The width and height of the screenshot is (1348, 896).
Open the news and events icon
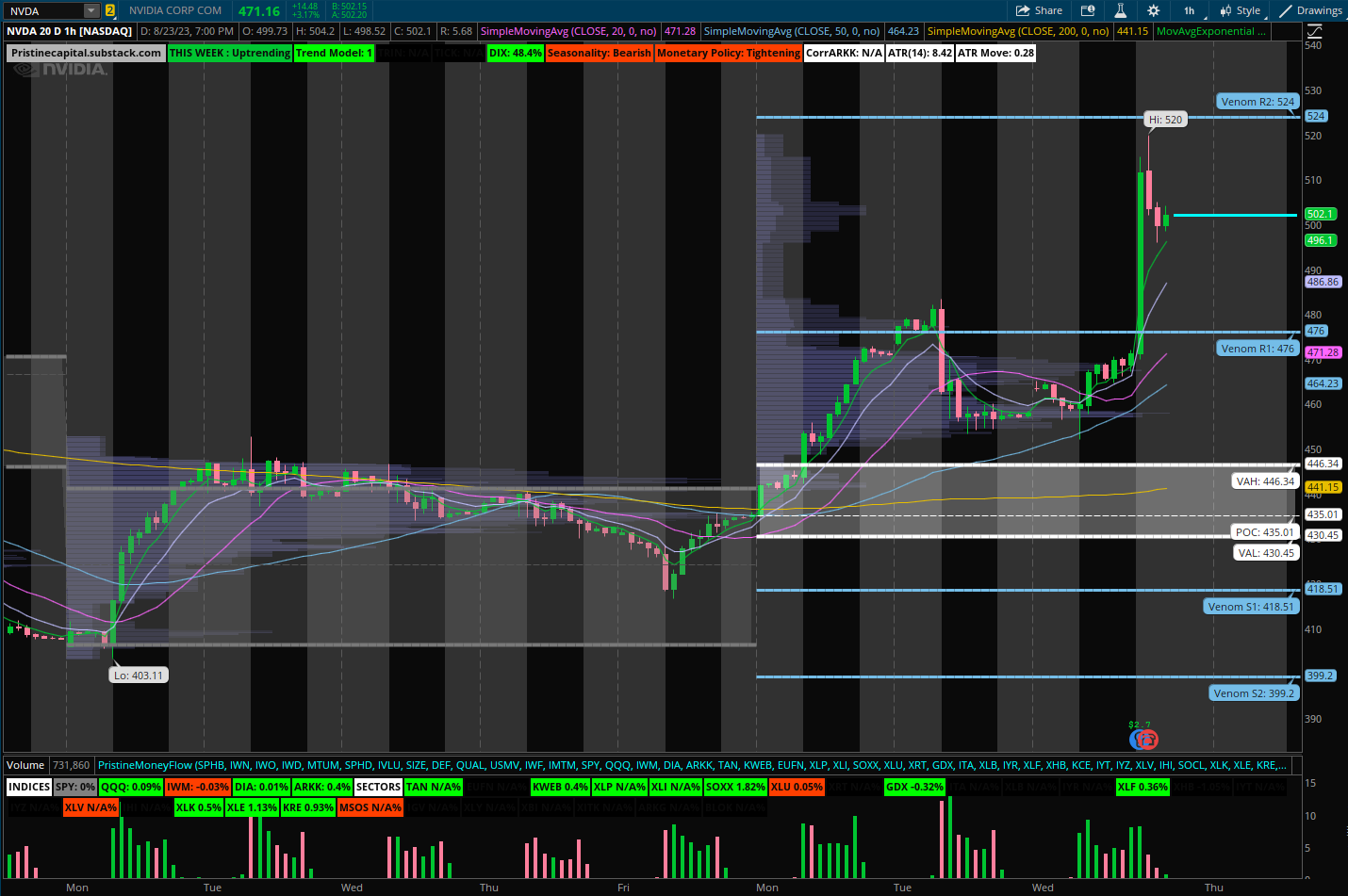(x=1088, y=10)
